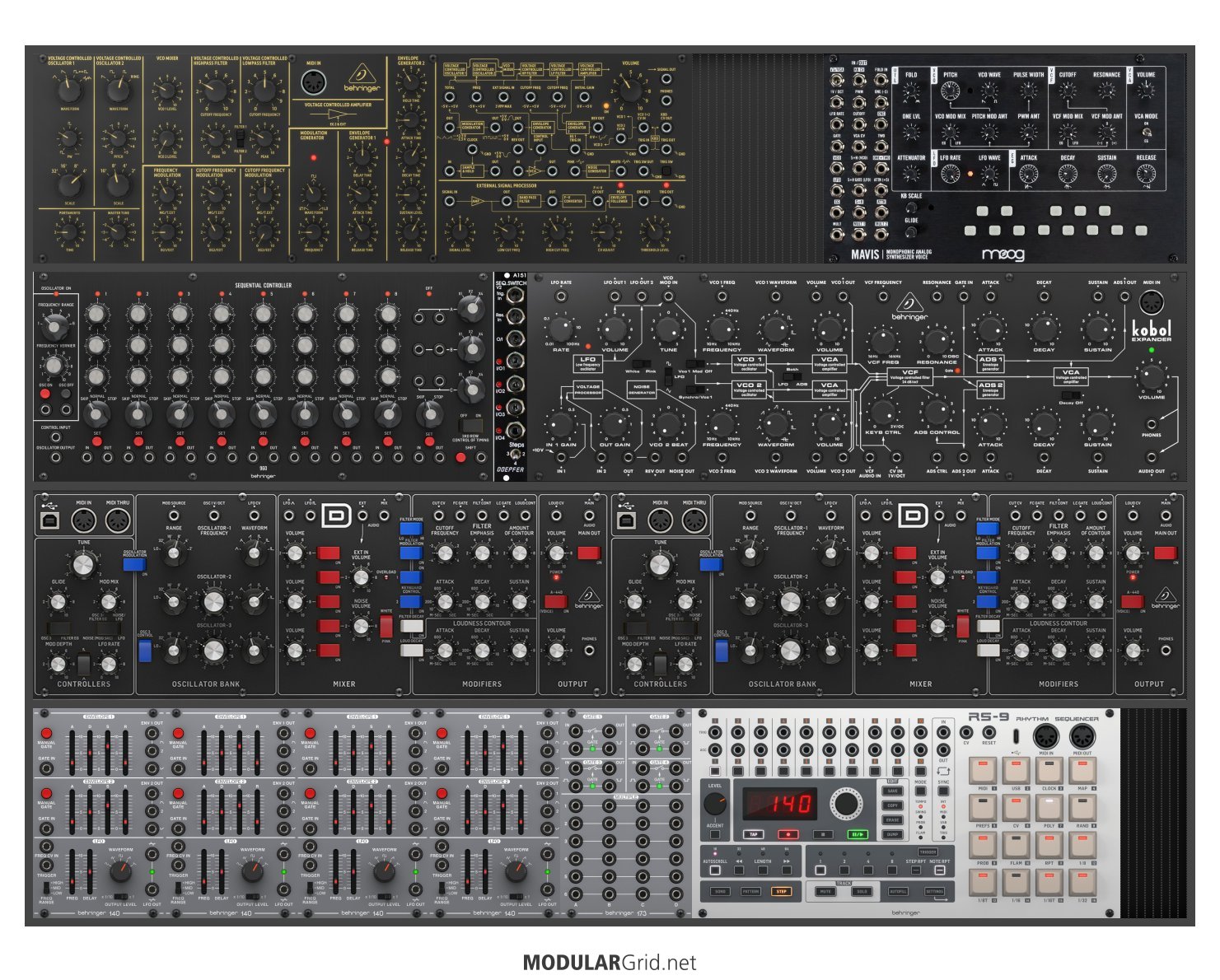Click the D logo on the right Model D

click(x=914, y=516)
